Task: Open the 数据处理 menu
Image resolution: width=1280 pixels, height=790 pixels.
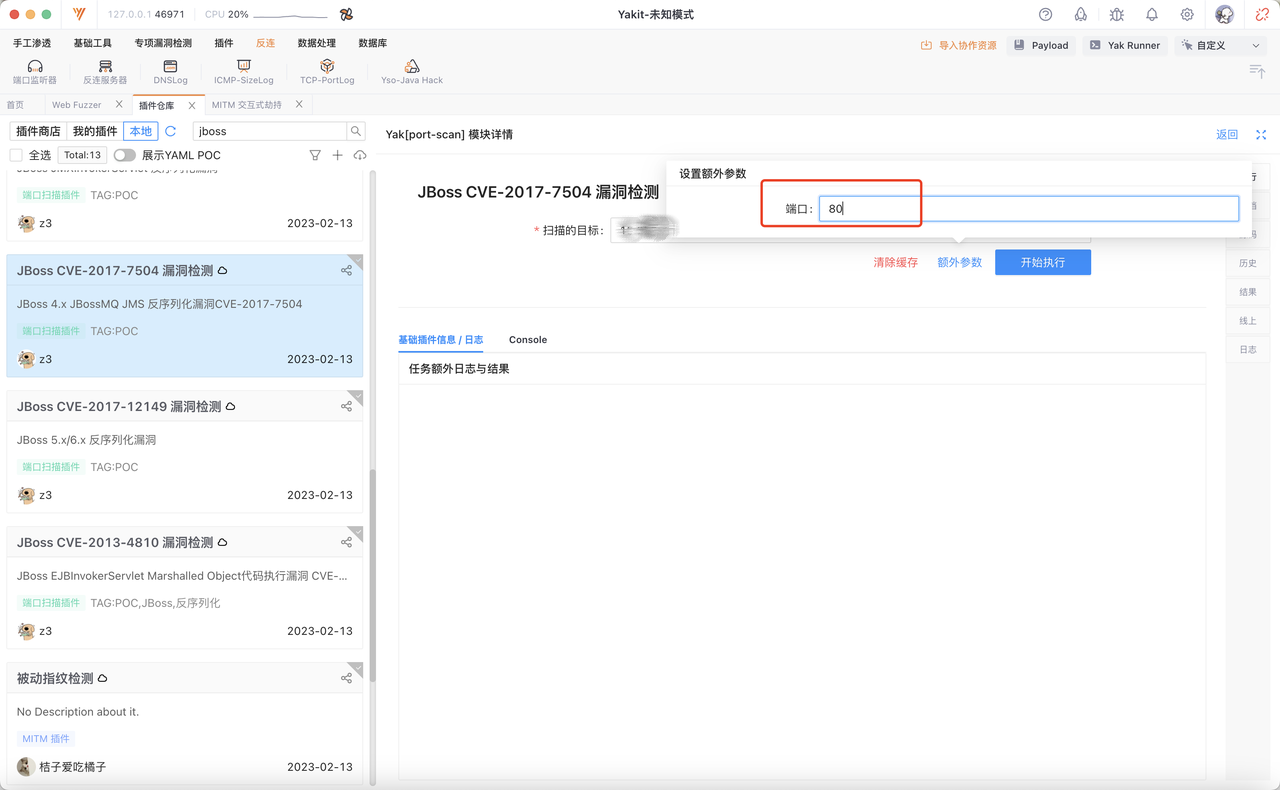Action: [317, 43]
